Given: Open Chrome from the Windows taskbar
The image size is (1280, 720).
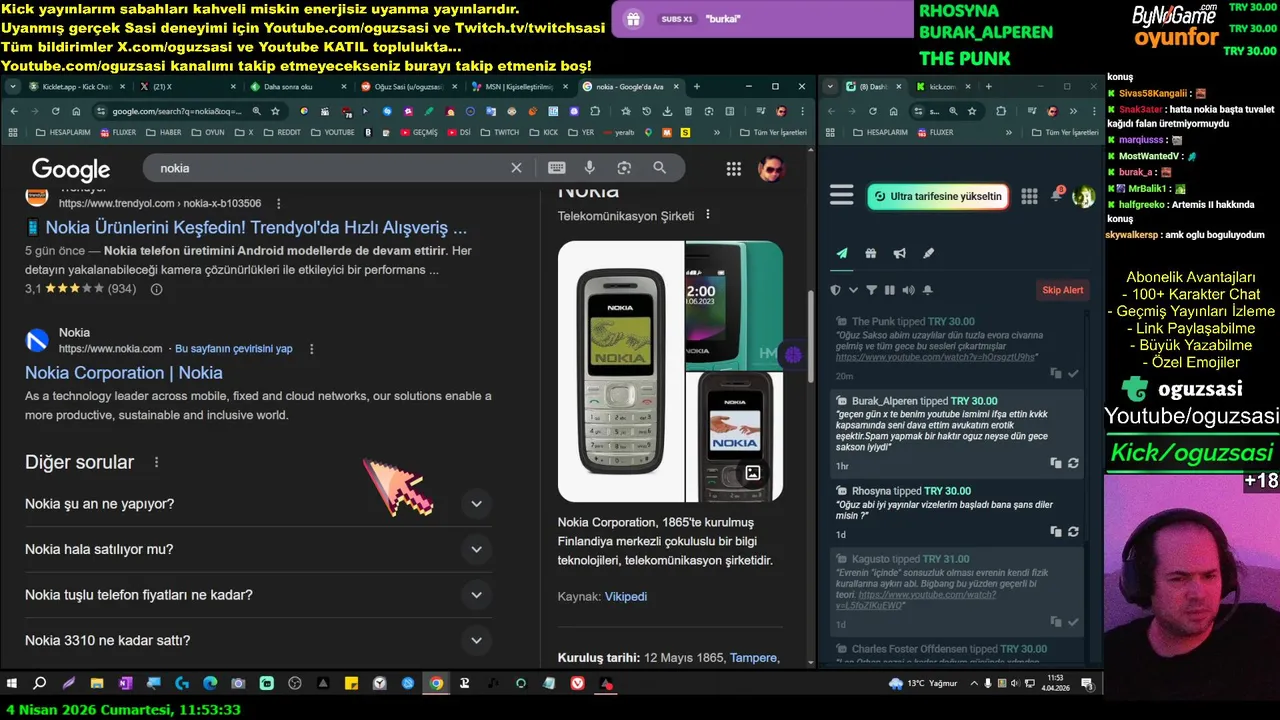Looking at the screenshot, I should (x=436, y=683).
